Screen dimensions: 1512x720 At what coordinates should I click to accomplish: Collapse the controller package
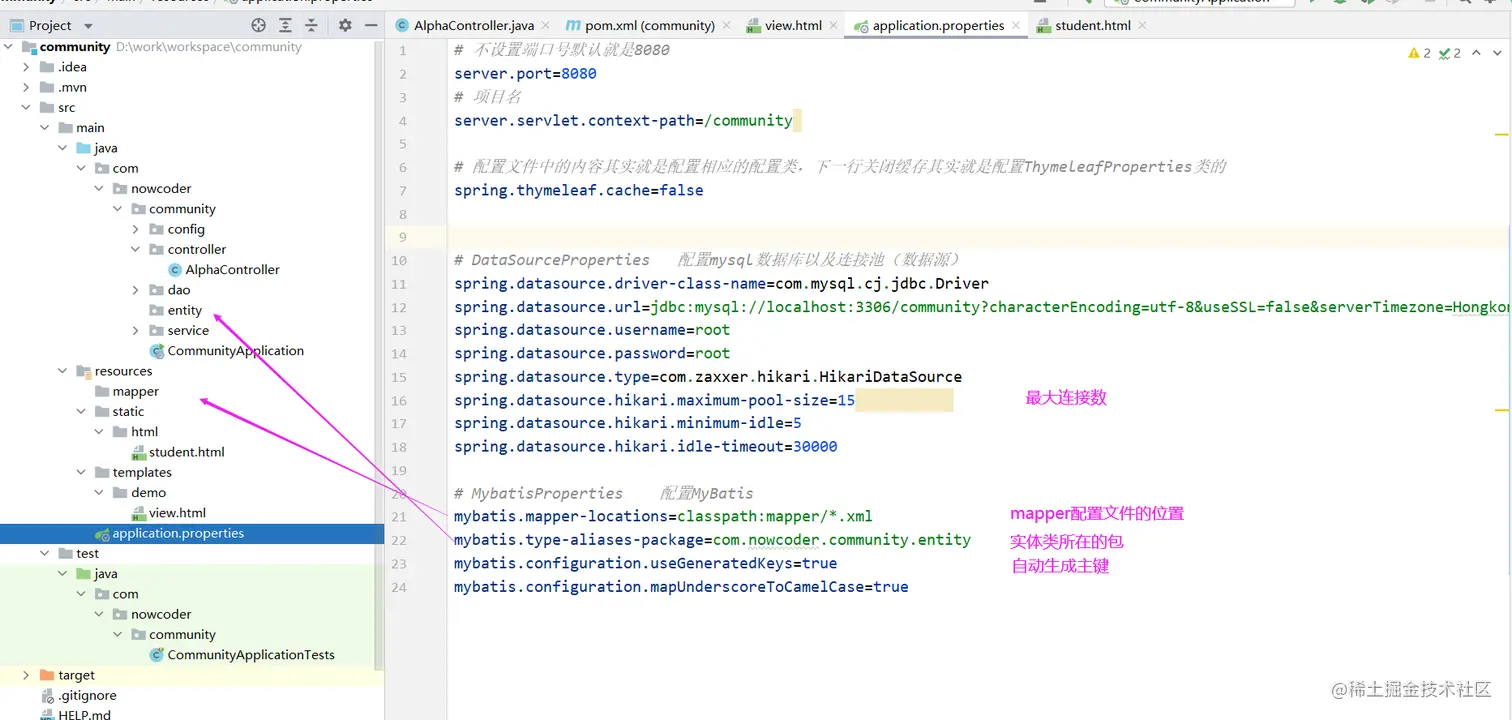137,249
